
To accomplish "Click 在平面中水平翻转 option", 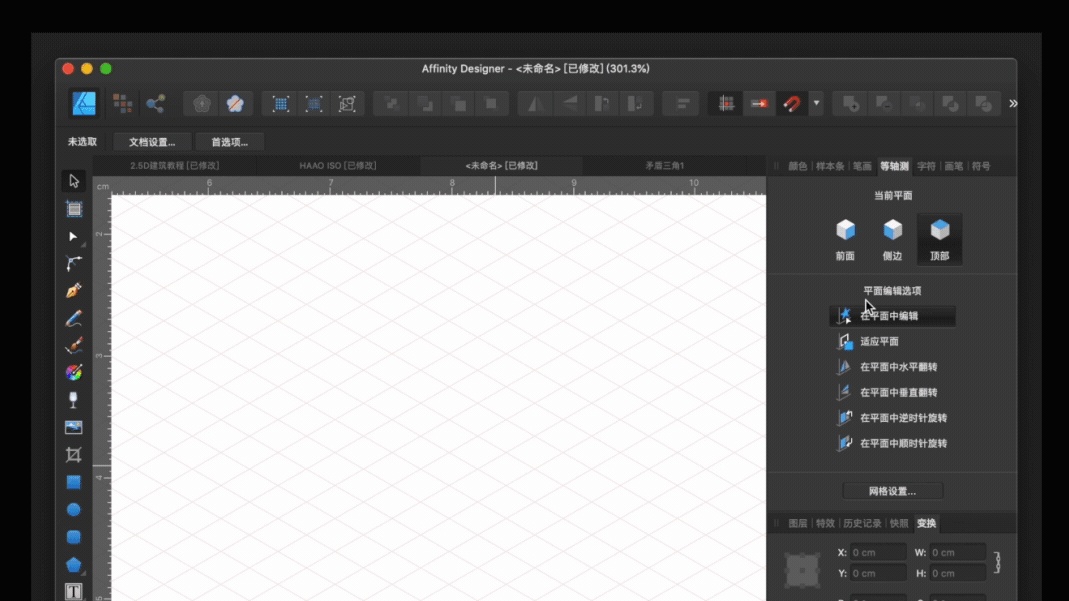I will point(892,367).
